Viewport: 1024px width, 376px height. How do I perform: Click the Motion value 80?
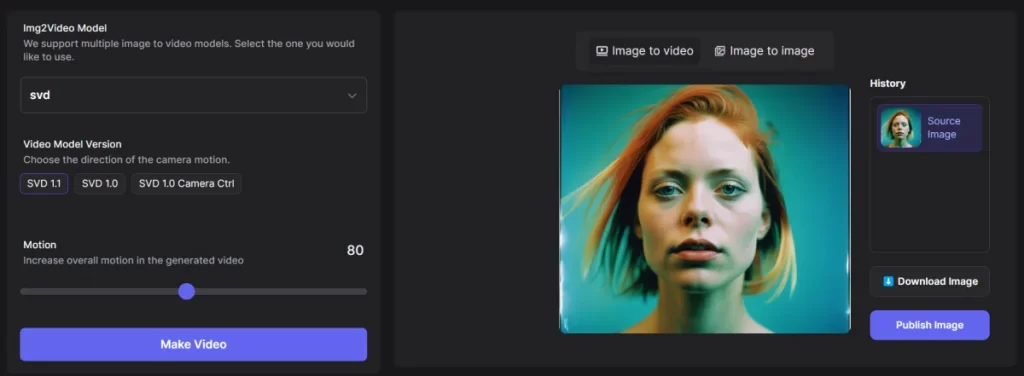(355, 250)
